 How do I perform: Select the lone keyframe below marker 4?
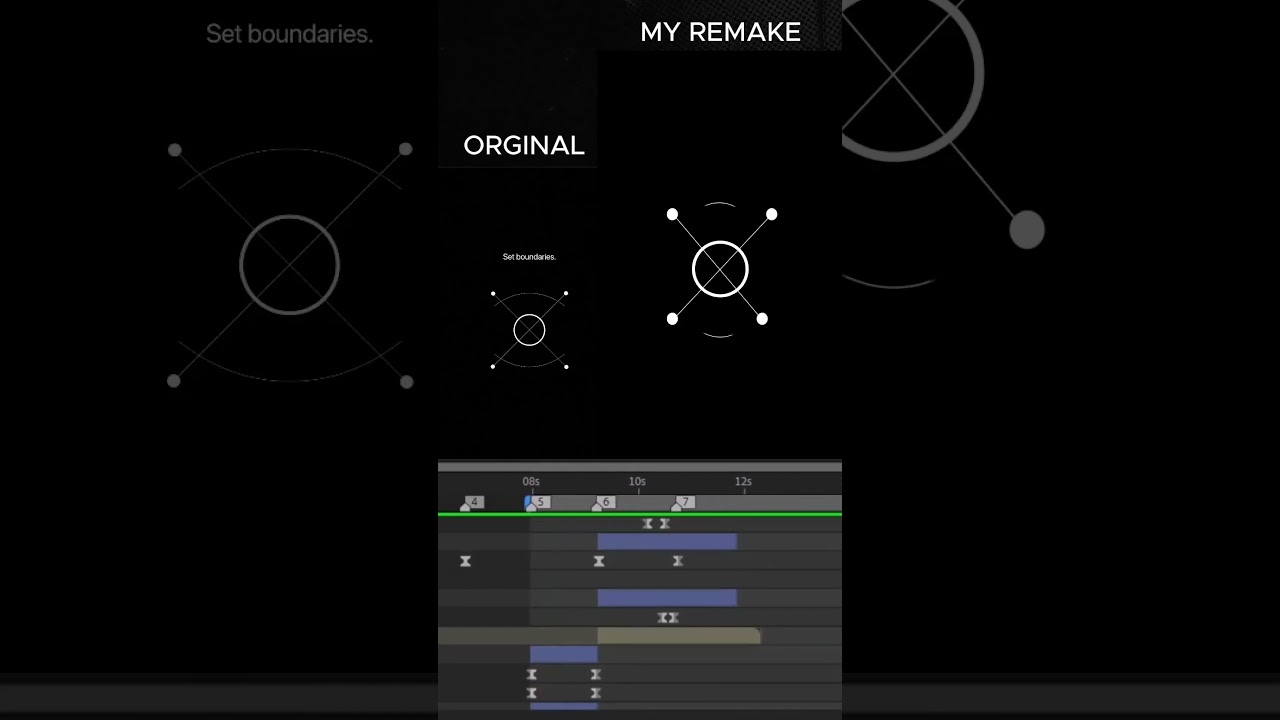coord(465,561)
